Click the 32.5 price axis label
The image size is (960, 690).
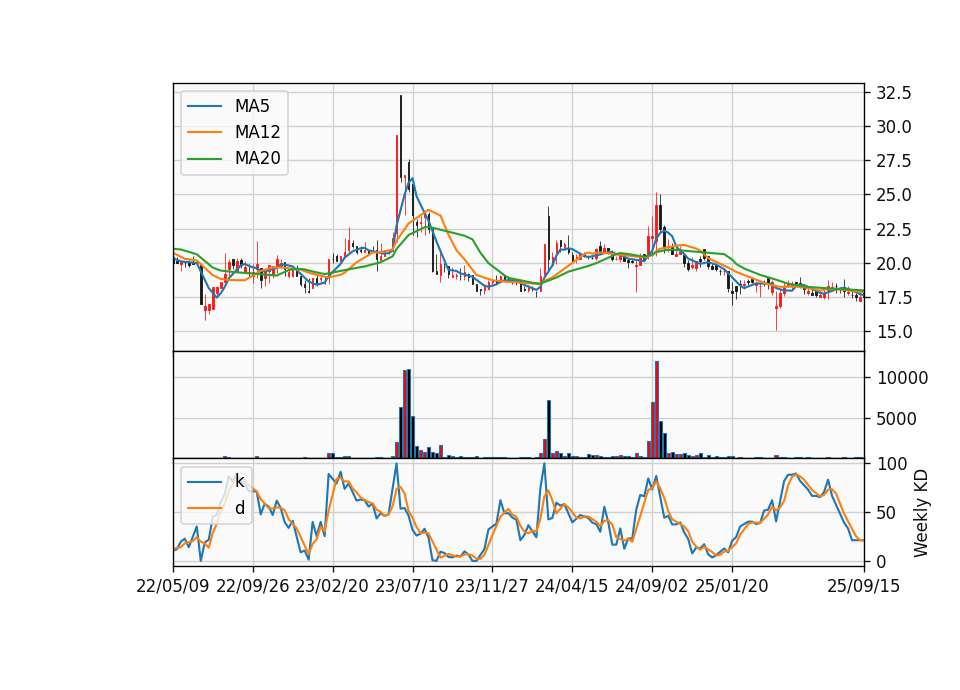pyautogui.click(x=894, y=93)
